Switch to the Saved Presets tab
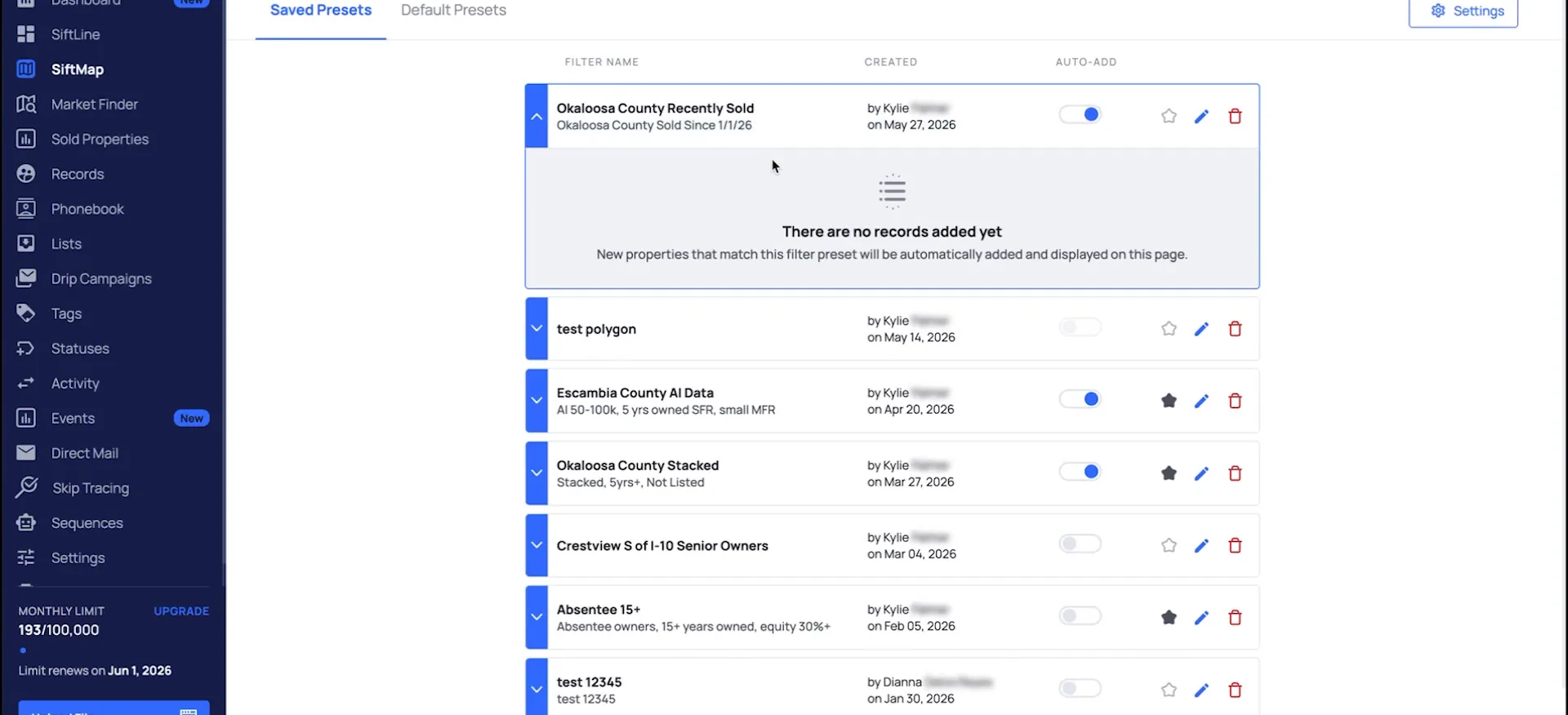1568x715 pixels. click(x=321, y=11)
